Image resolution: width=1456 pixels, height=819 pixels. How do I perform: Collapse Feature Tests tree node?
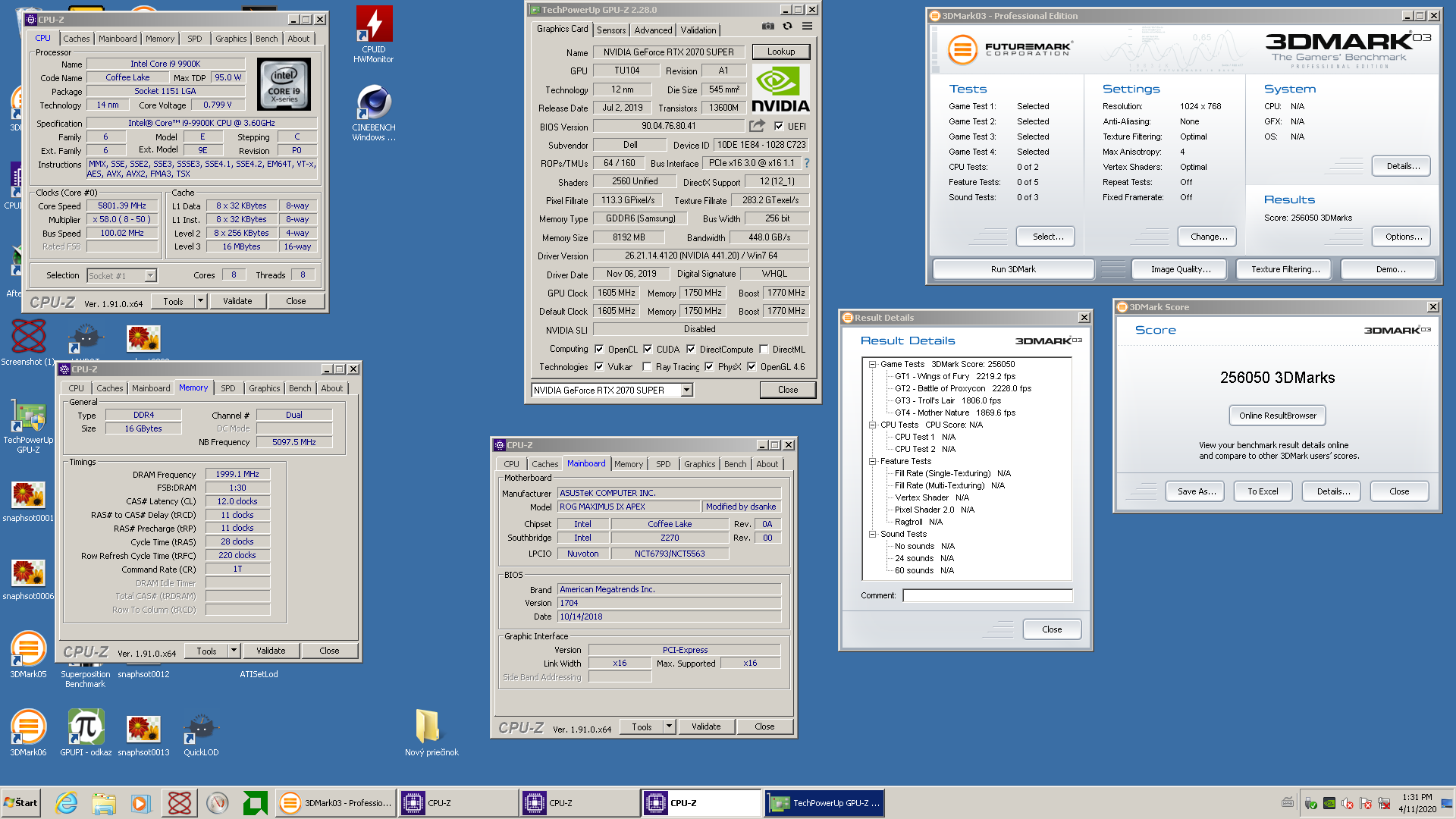pos(872,462)
